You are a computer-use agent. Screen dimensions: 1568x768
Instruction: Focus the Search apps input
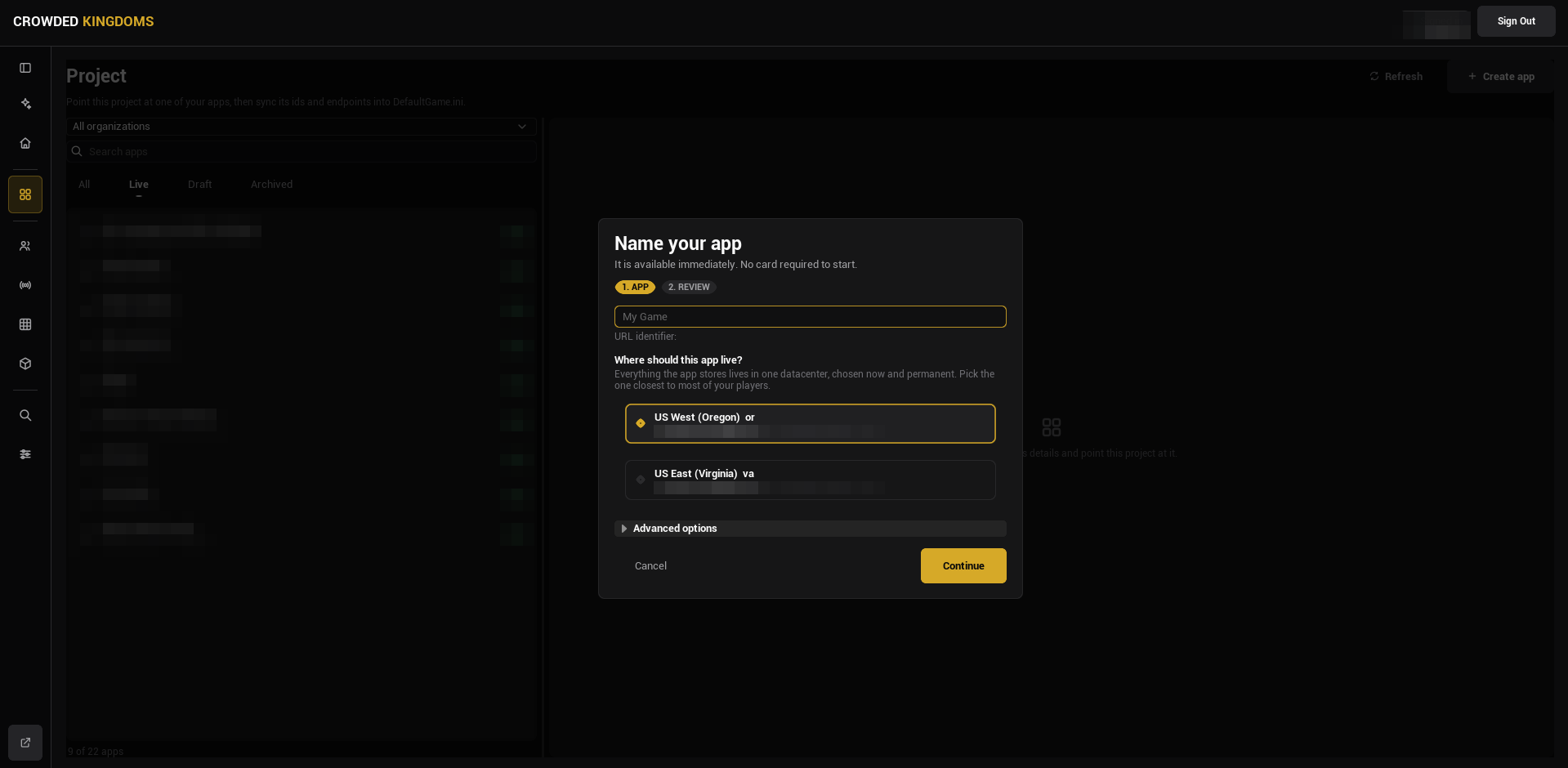302,151
